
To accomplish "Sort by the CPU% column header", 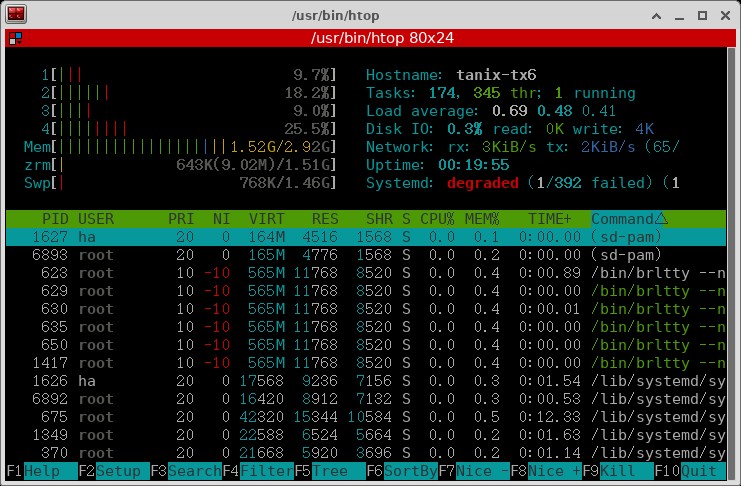I will [x=437, y=219].
